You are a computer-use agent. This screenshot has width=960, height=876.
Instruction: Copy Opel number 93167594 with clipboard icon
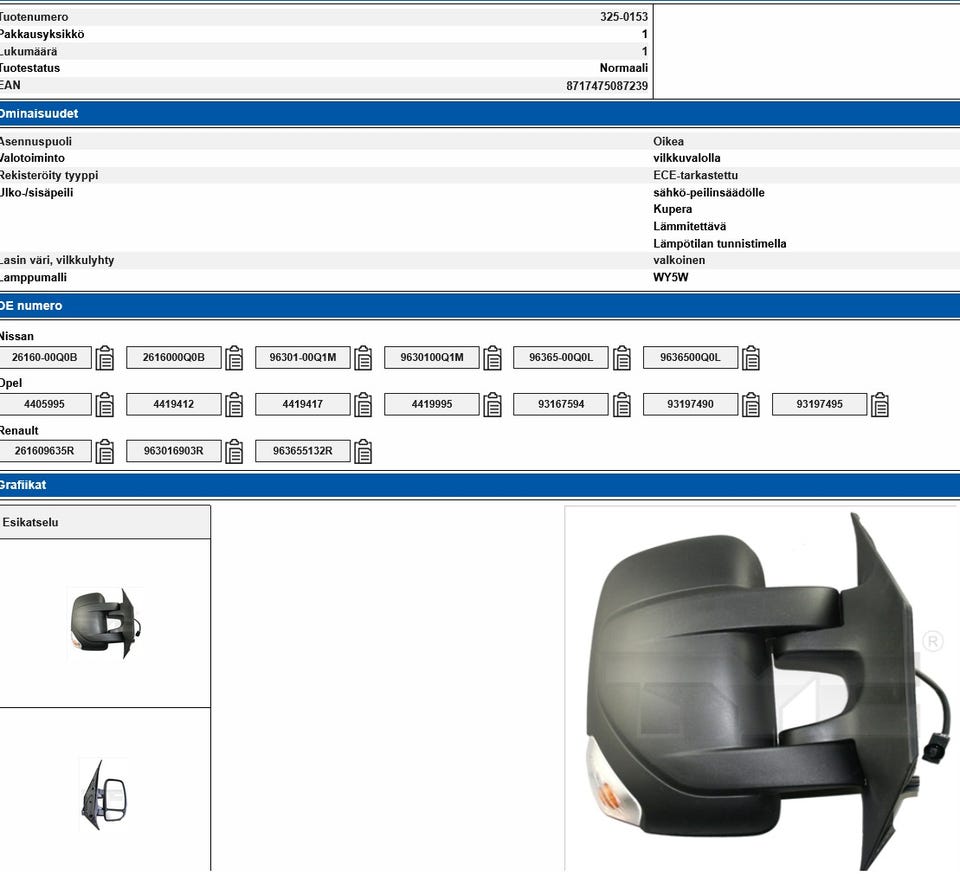(x=621, y=405)
